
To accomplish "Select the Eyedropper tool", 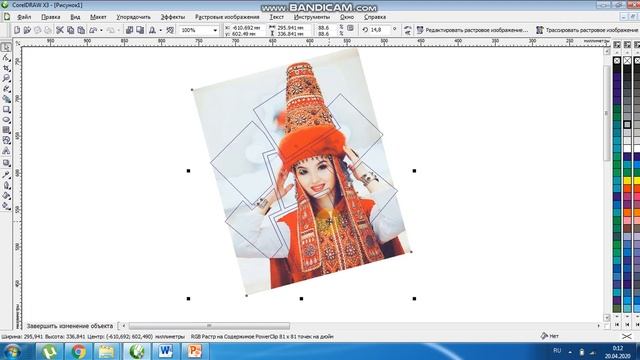I will coord(6,175).
